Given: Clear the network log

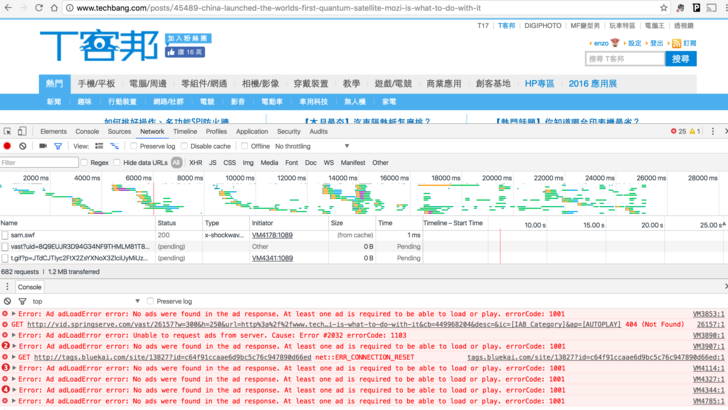Looking at the screenshot, I should click(x=23, y=146).
